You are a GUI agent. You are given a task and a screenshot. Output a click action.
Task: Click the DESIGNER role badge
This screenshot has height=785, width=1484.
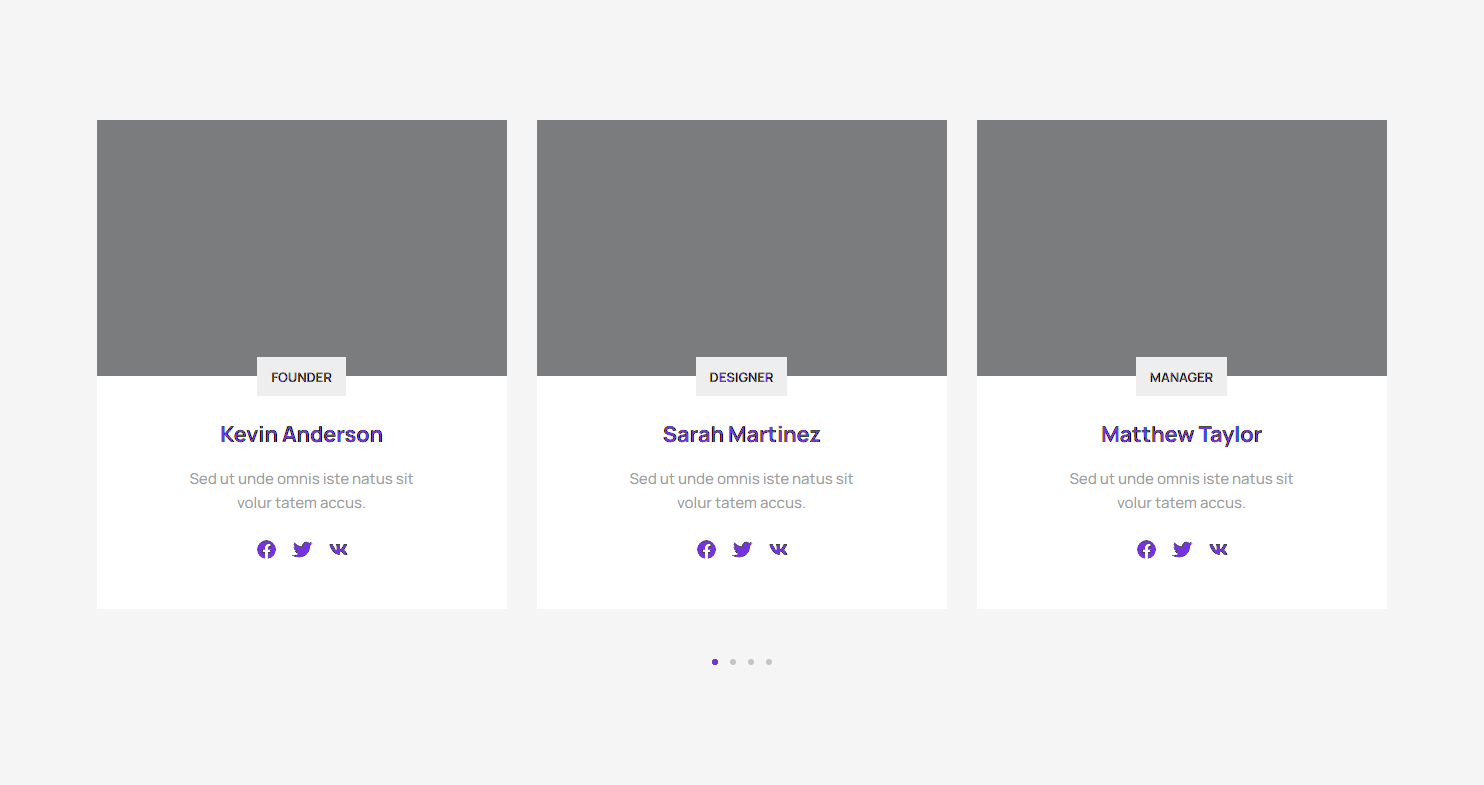click(x=741, y=377)
